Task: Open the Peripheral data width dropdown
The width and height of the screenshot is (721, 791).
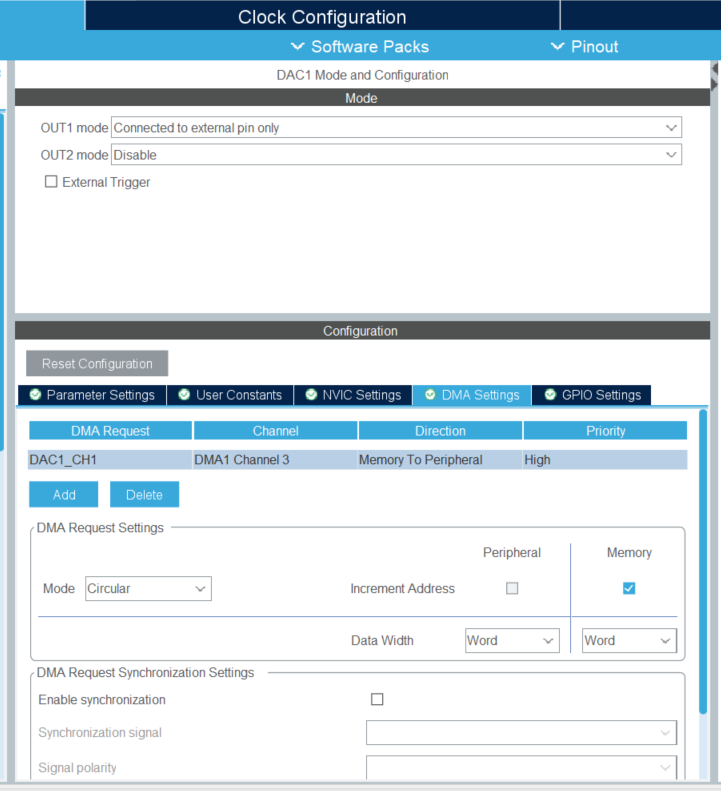Action: click(512, 641)
